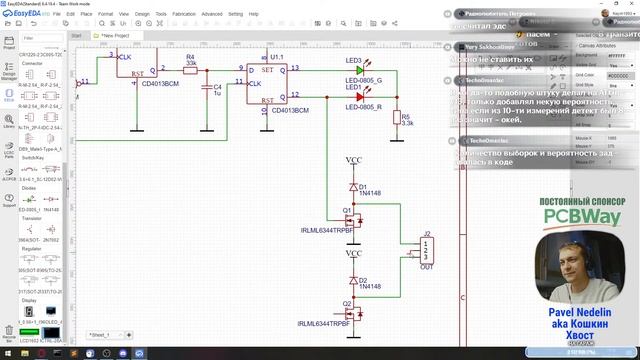Open the Advanced menu
Viewport: 640px width, 360px height.
point(212,14)
